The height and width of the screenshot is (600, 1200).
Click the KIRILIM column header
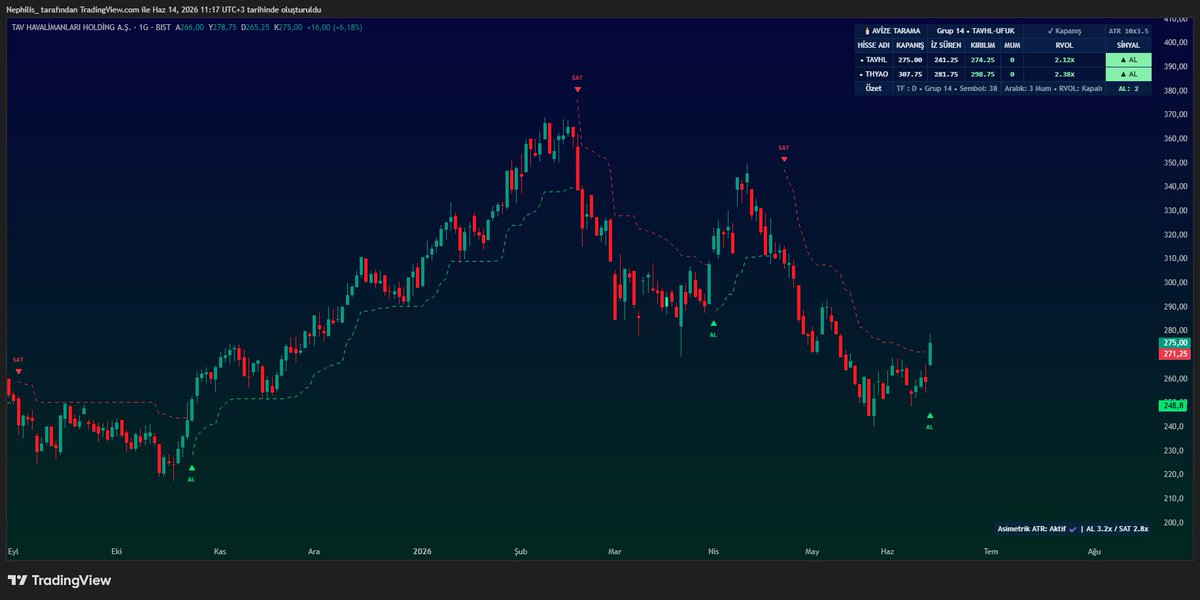tap(983, 45)
